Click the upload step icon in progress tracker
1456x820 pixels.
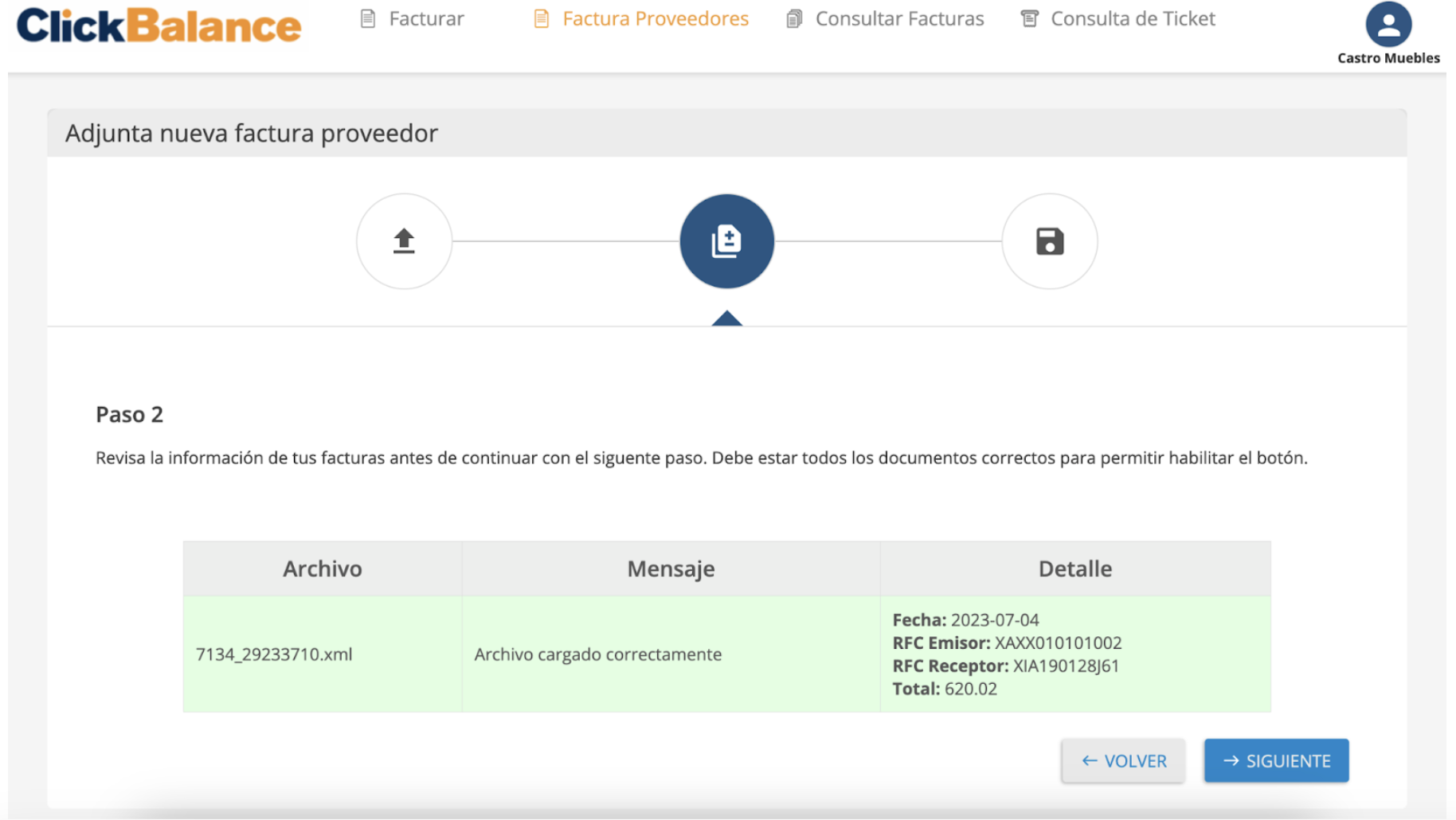click(x=404, y=240)
